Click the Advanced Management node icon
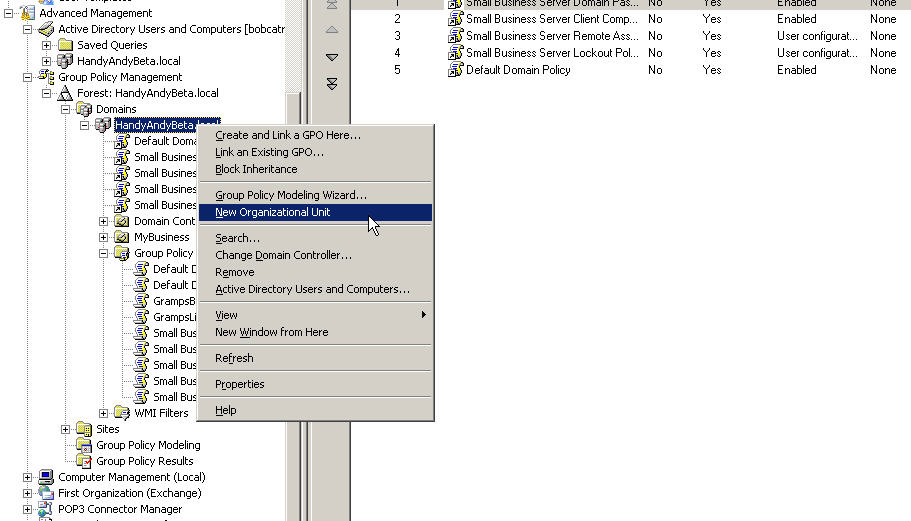The width and height of the screenshot is (911, 521). coord(27,13)
